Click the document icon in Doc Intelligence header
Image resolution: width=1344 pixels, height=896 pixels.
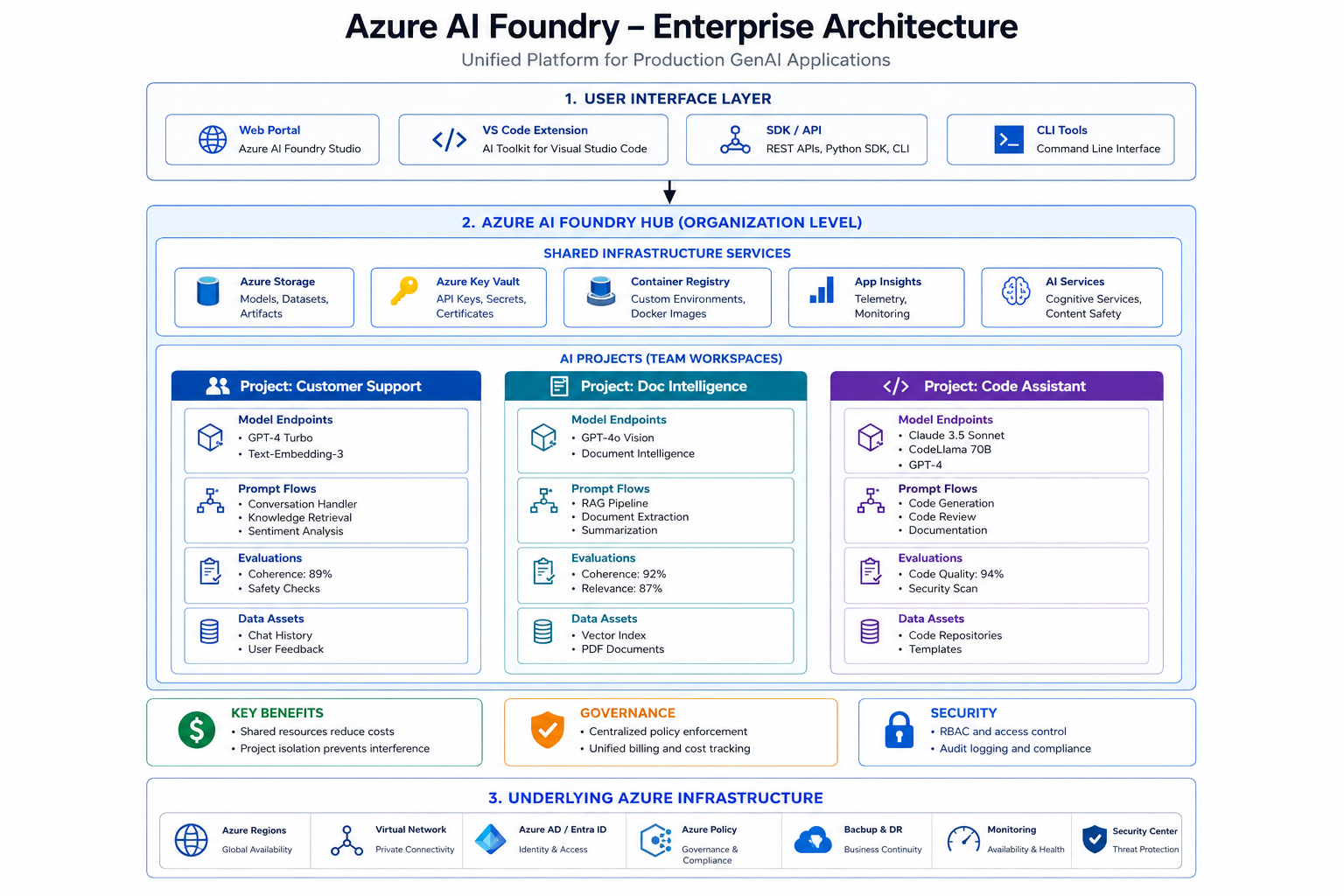(x=559, y=386)
